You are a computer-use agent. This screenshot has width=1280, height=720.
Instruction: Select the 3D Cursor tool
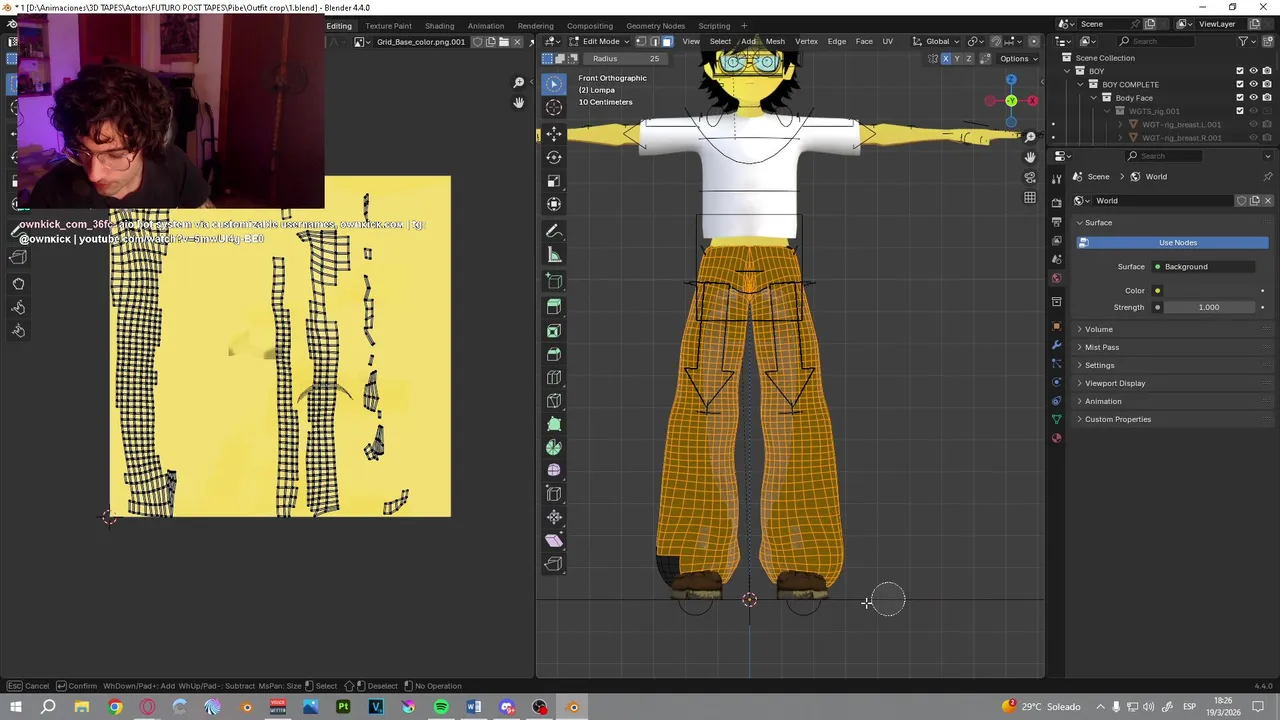point(554,107)
